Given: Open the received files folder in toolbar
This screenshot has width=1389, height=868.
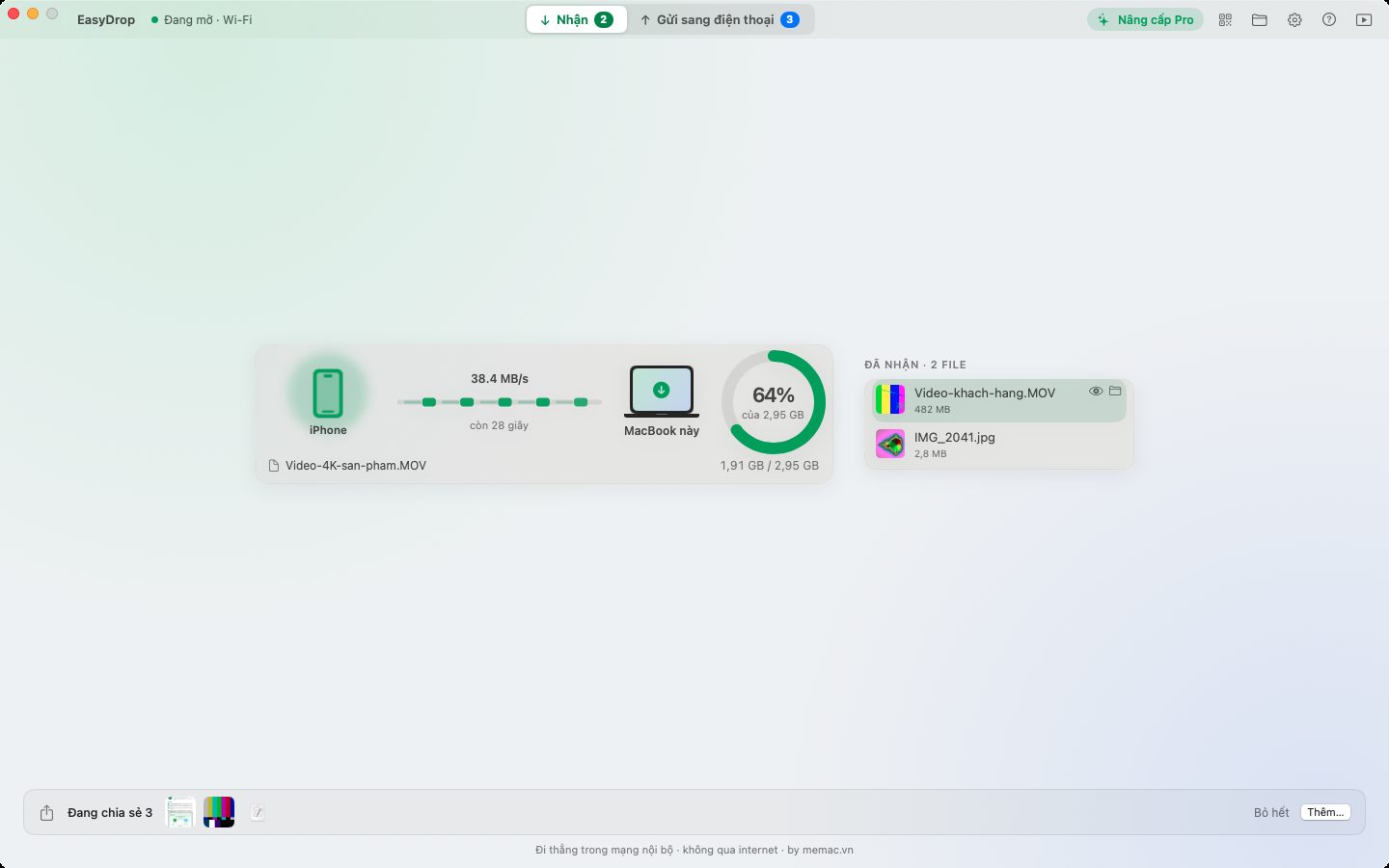Looking at the screenshot, I should [1260, 19].
